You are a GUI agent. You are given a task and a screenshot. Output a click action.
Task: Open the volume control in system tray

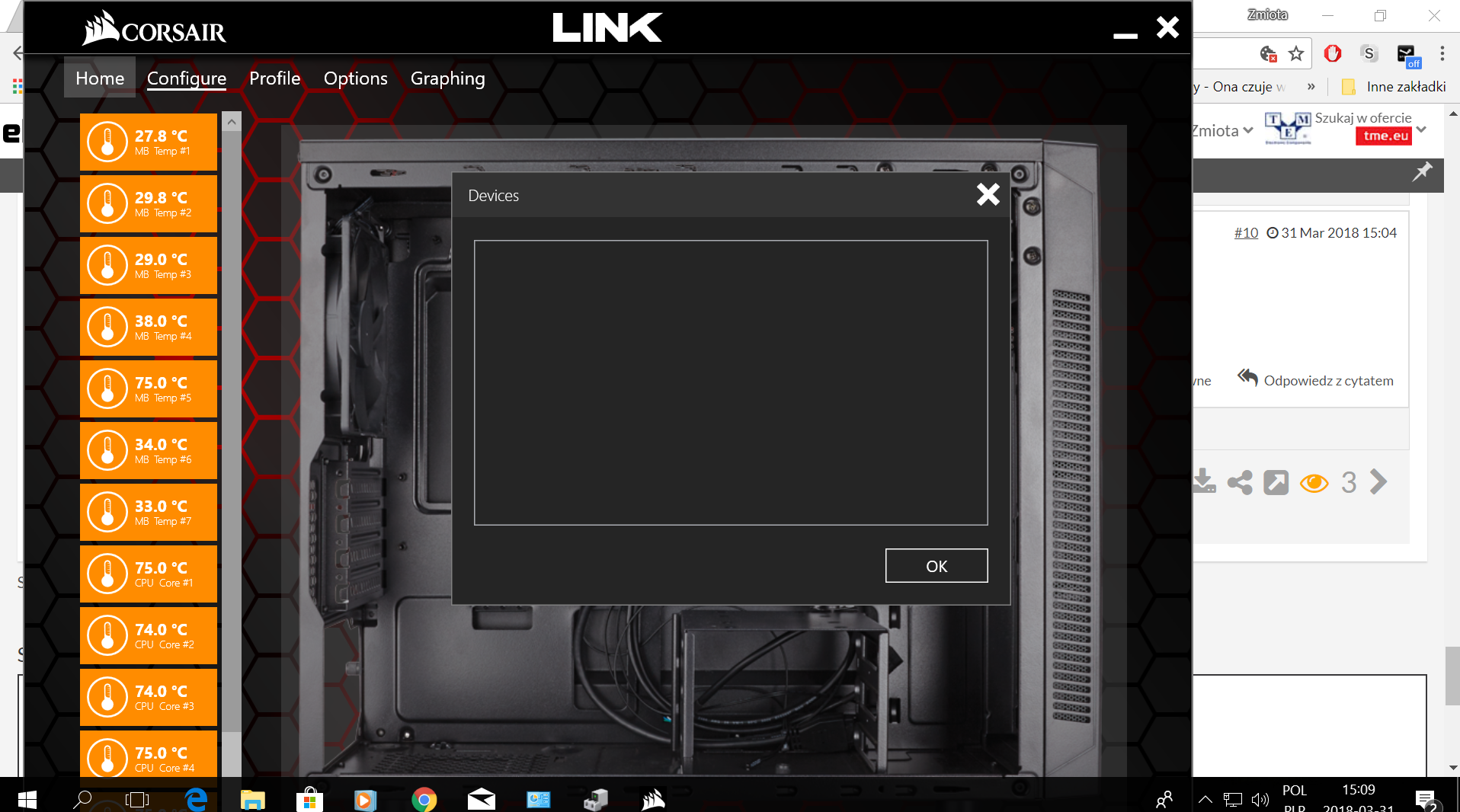(x=1260, y=799)
